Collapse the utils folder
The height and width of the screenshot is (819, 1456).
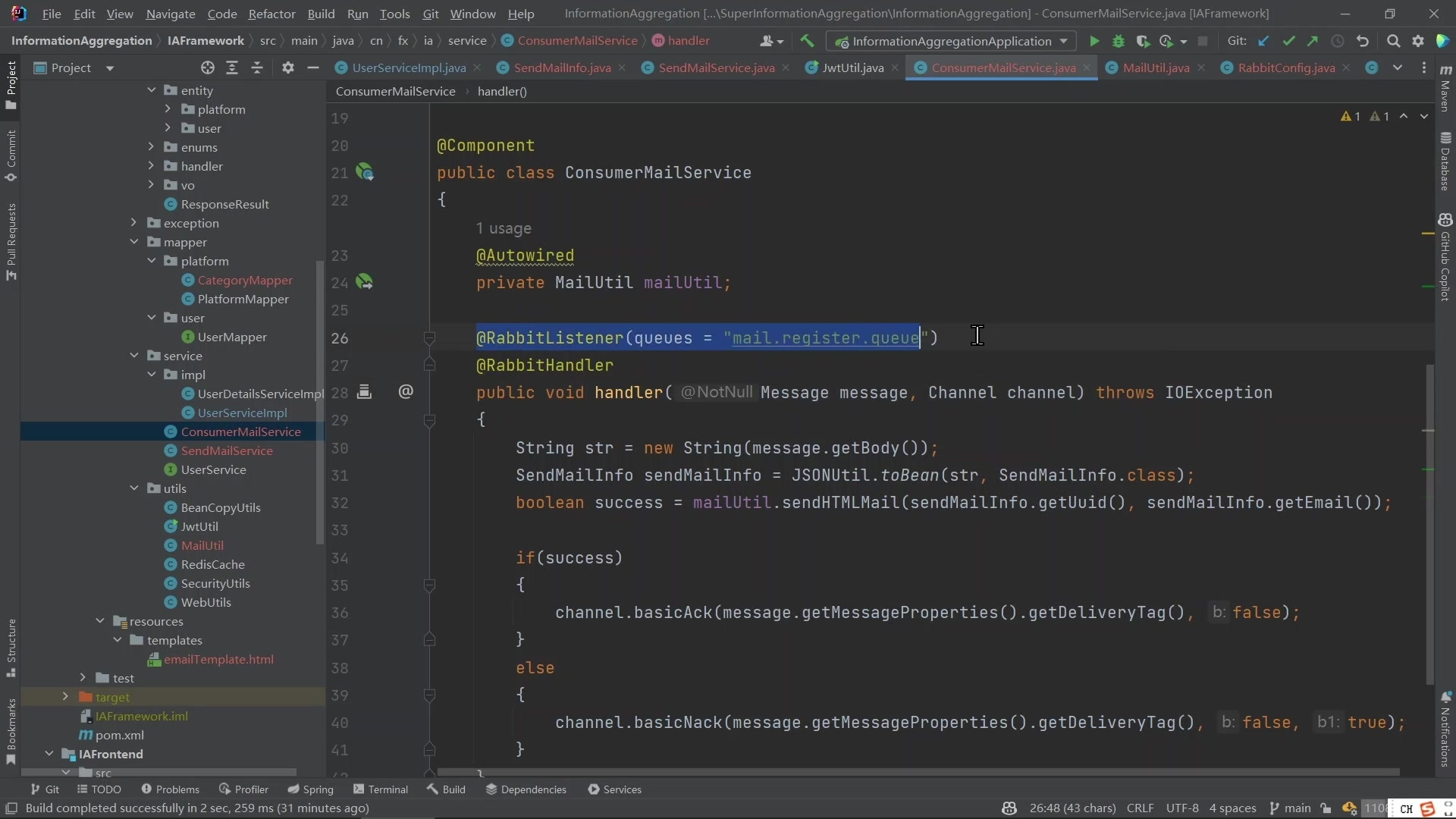[134, 488]
